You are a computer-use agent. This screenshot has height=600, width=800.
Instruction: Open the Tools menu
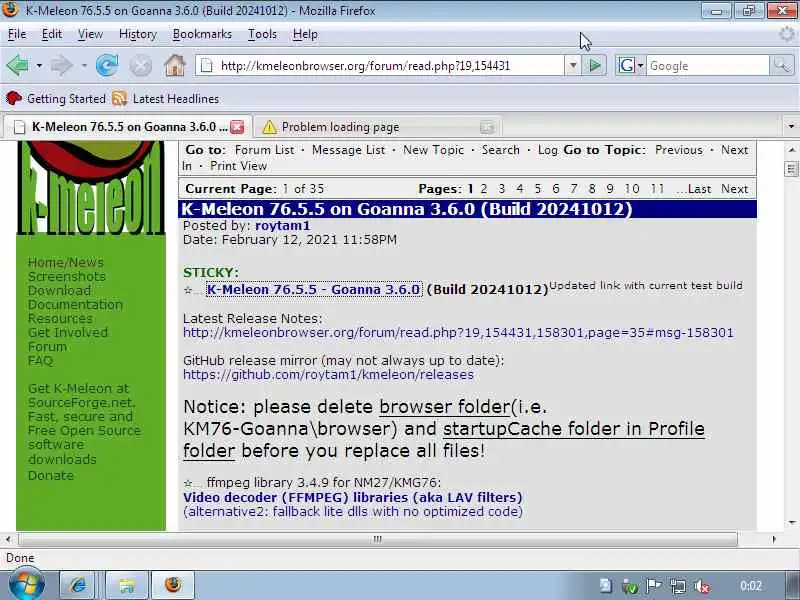click(x=262, y=34)
